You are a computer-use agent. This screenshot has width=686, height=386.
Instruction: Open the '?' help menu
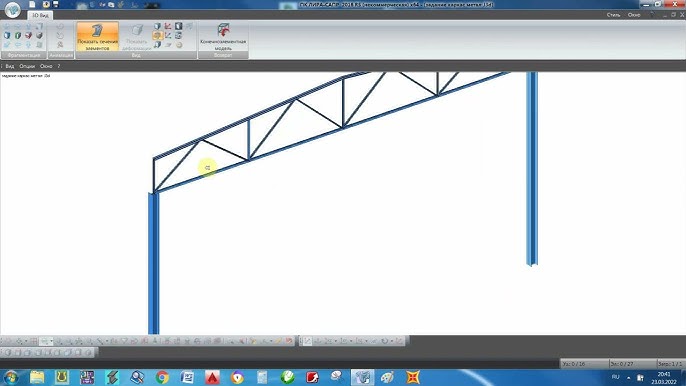pos(59,66)
